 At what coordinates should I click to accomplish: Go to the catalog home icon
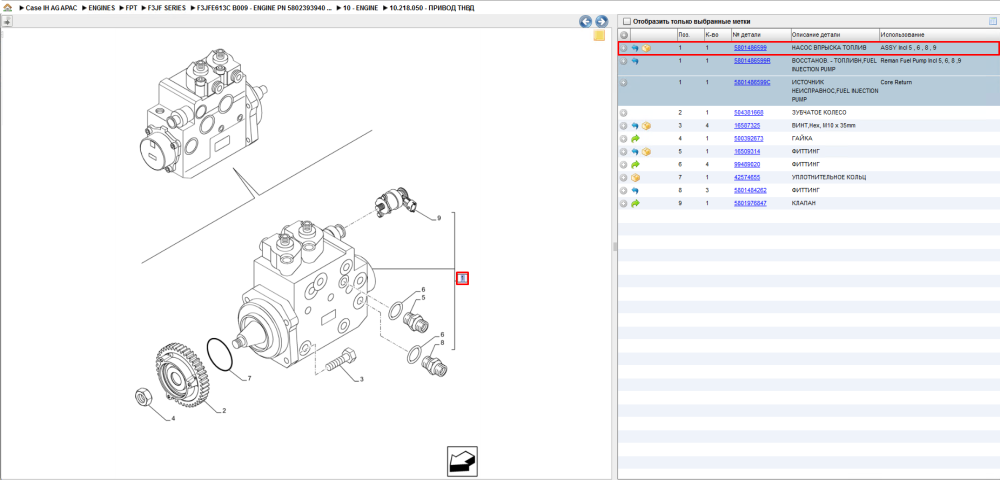[7, 8]
